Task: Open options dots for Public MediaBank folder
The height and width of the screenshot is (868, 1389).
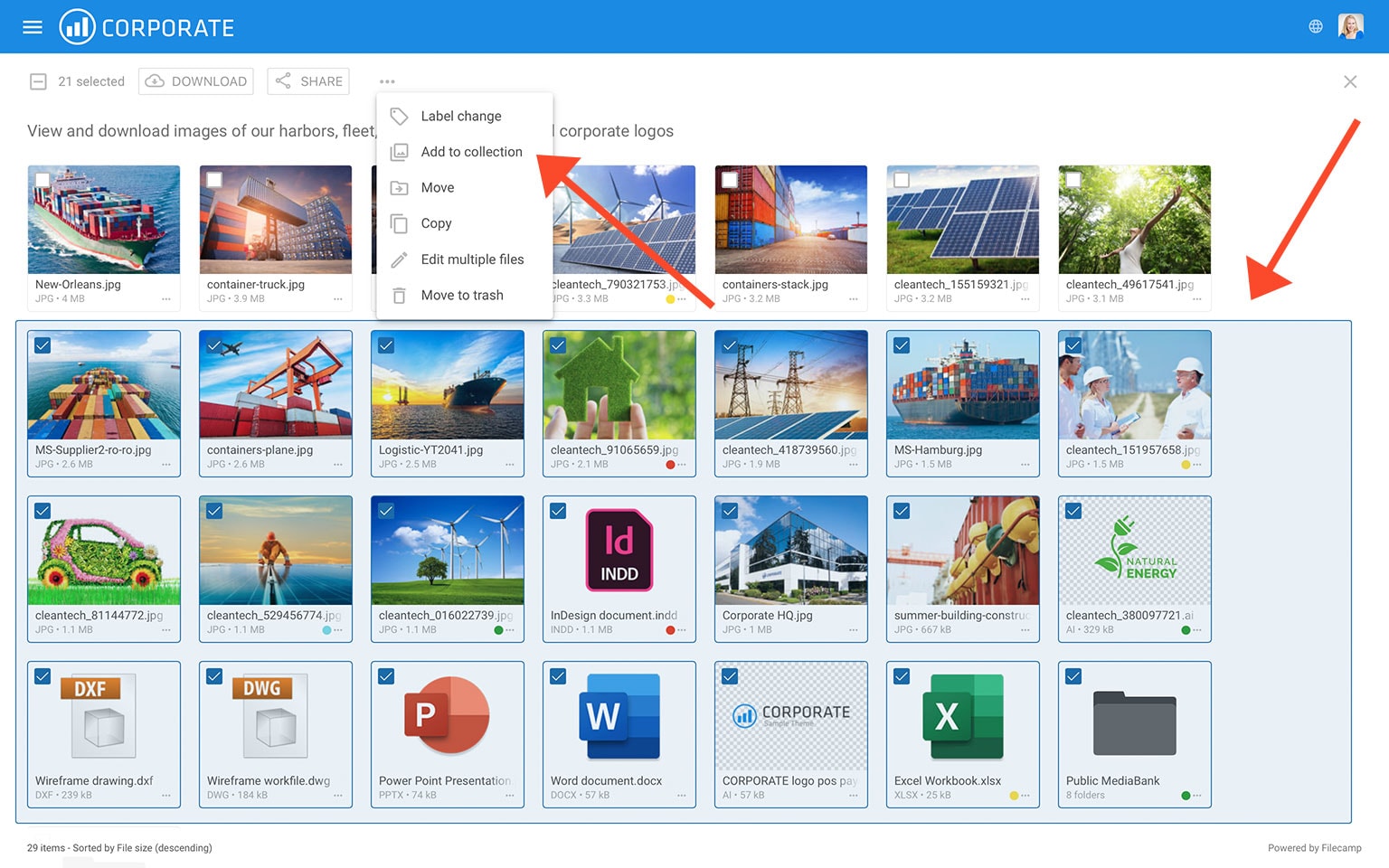Action: coord(1197,796)
